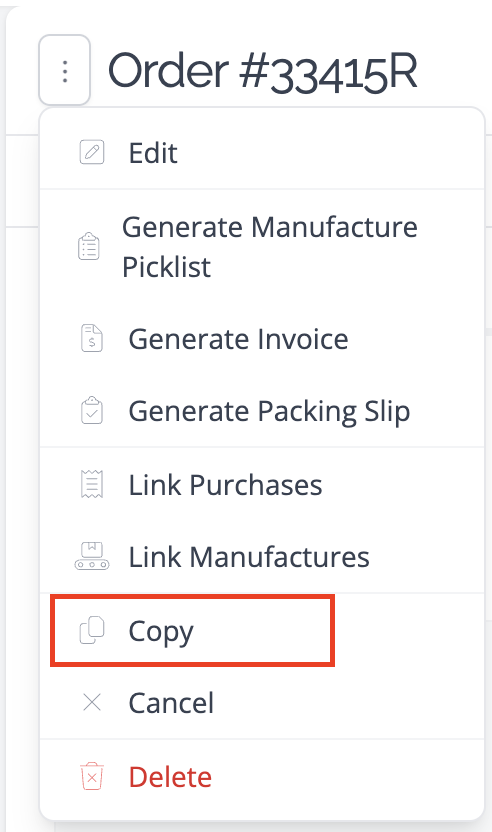Screen dimensions: 492x832
Task: Click the clipboard list picklist icon
Action: pos(89,247)
